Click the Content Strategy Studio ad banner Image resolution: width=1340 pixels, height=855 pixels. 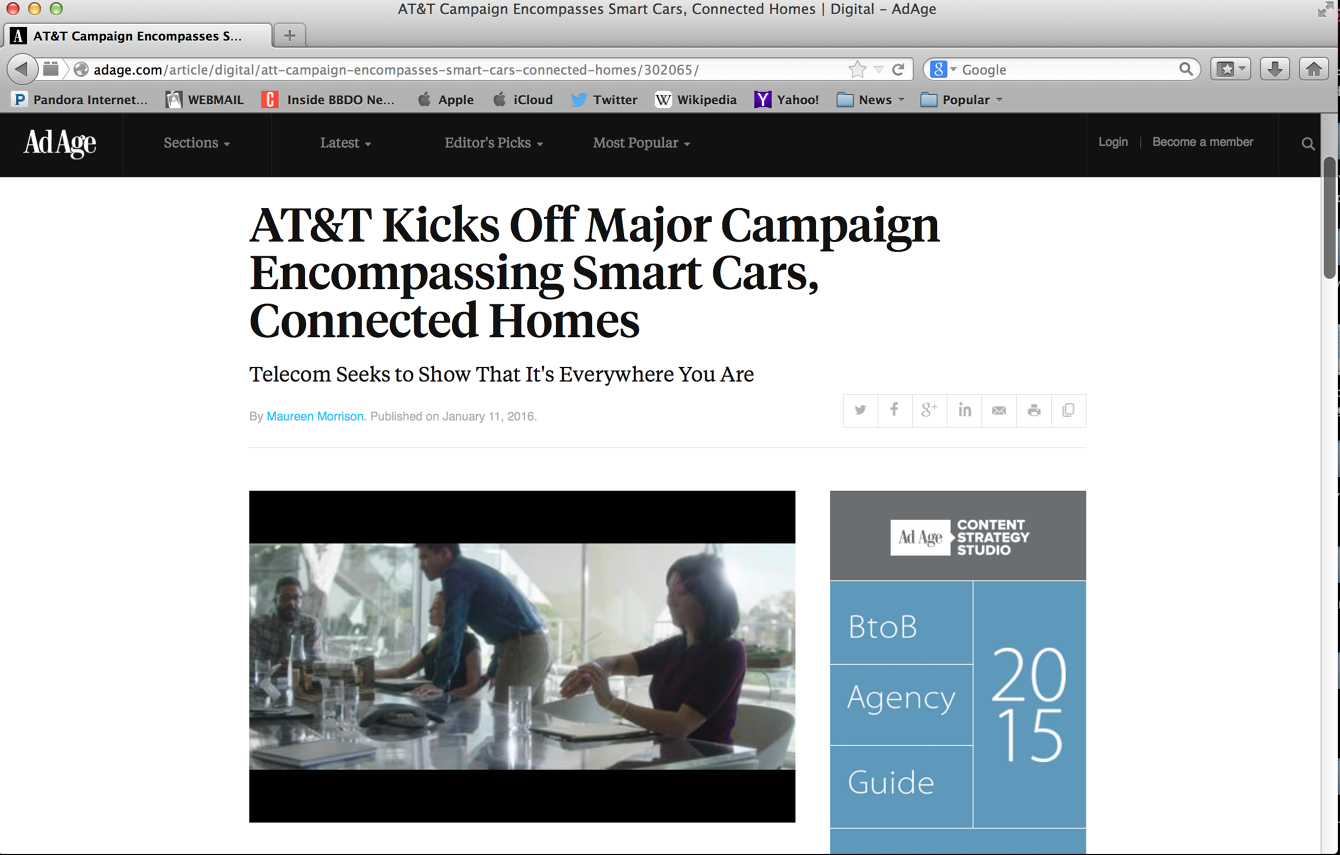[x=958, y=536]
